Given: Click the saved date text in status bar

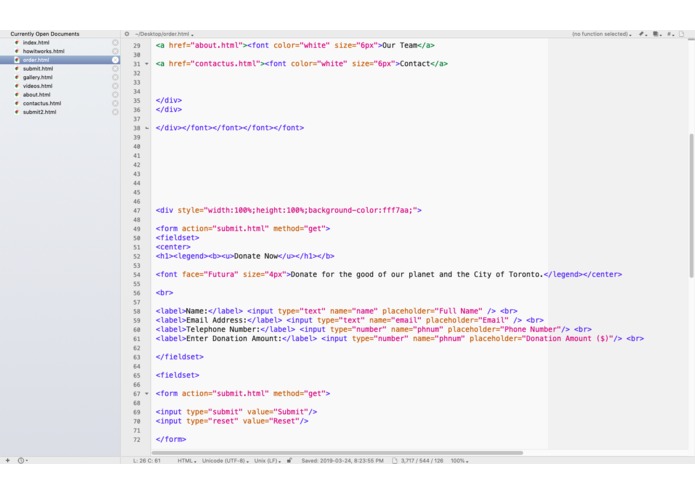Looking at the screenshot, I should [x=342, y=461].
